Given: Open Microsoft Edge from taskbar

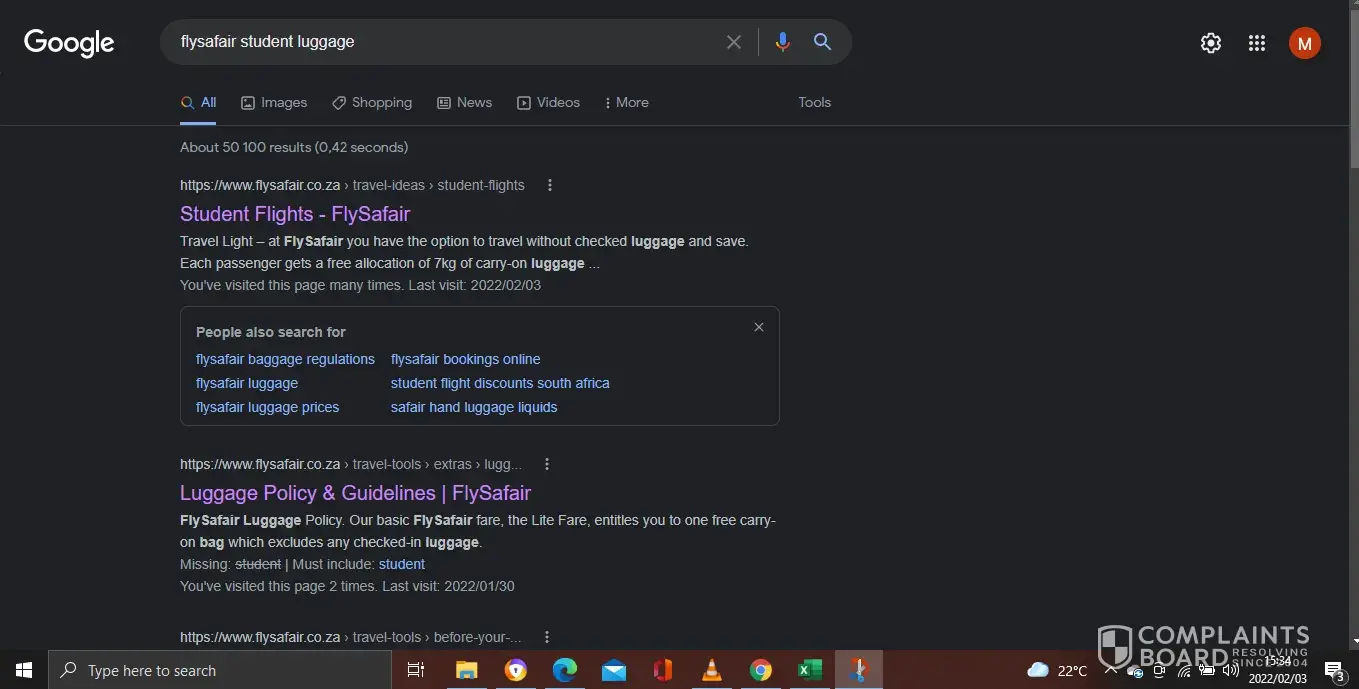Looking at the screenshot, I should pos(565,670).
